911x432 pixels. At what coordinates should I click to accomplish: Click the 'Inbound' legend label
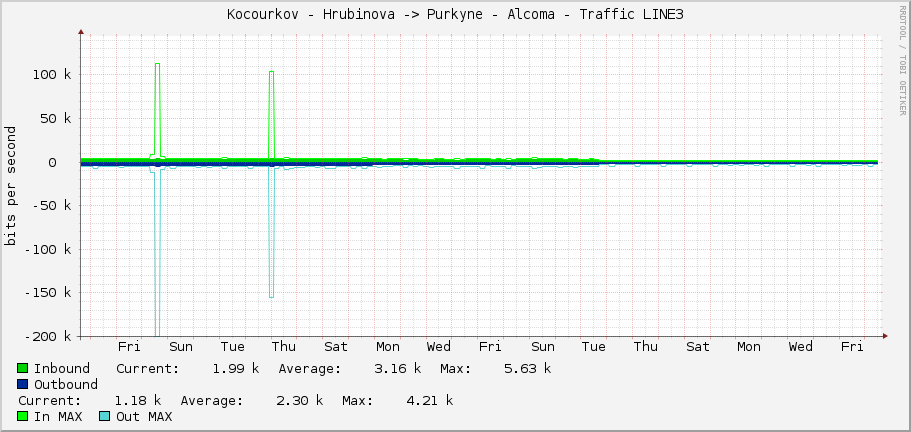point(62,368)
